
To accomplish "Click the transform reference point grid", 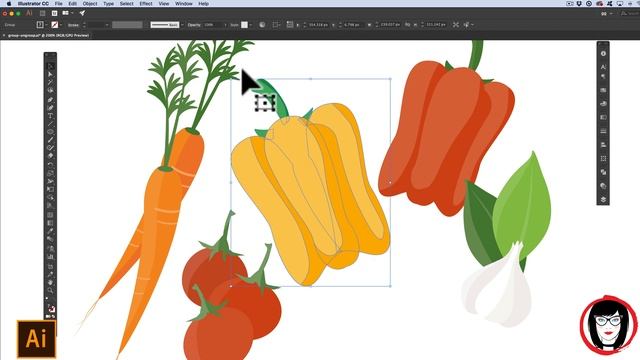I will click(x=289, y=25).
